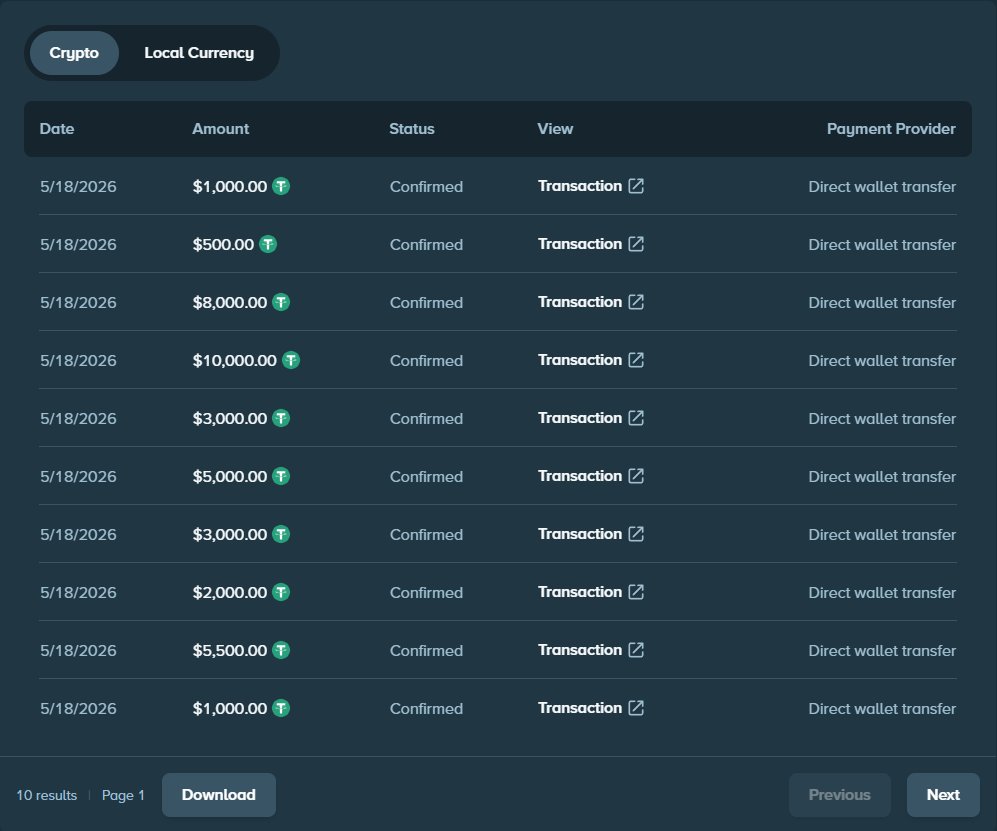Click the Download button
997x831 pixels.
click(x=219, y=795)
